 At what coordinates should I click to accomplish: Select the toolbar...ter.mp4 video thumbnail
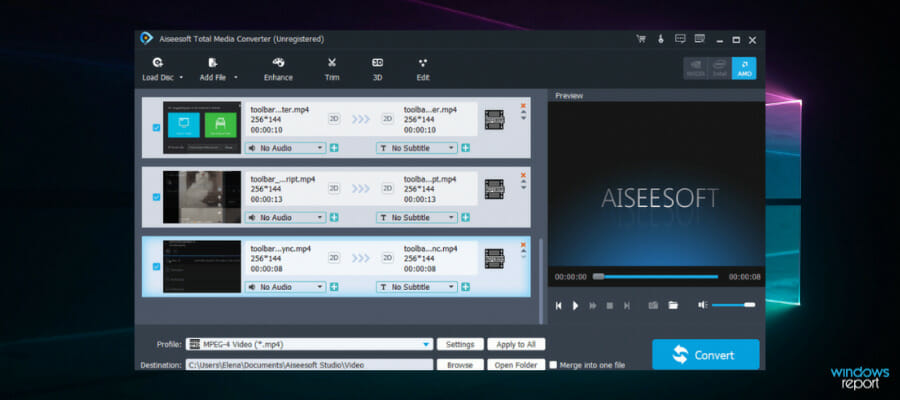202,127
